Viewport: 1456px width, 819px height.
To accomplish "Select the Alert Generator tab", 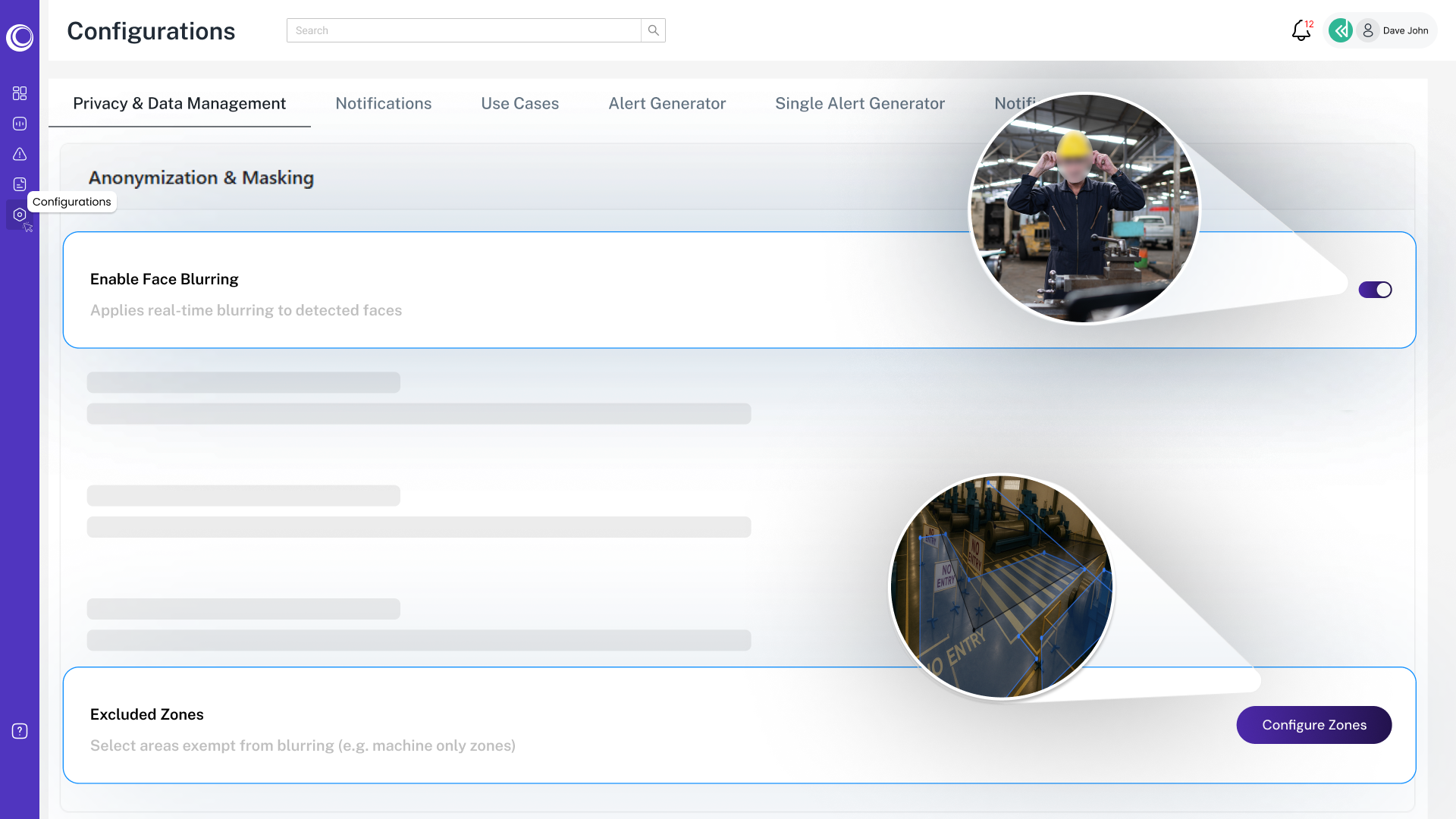I will 667,104.
